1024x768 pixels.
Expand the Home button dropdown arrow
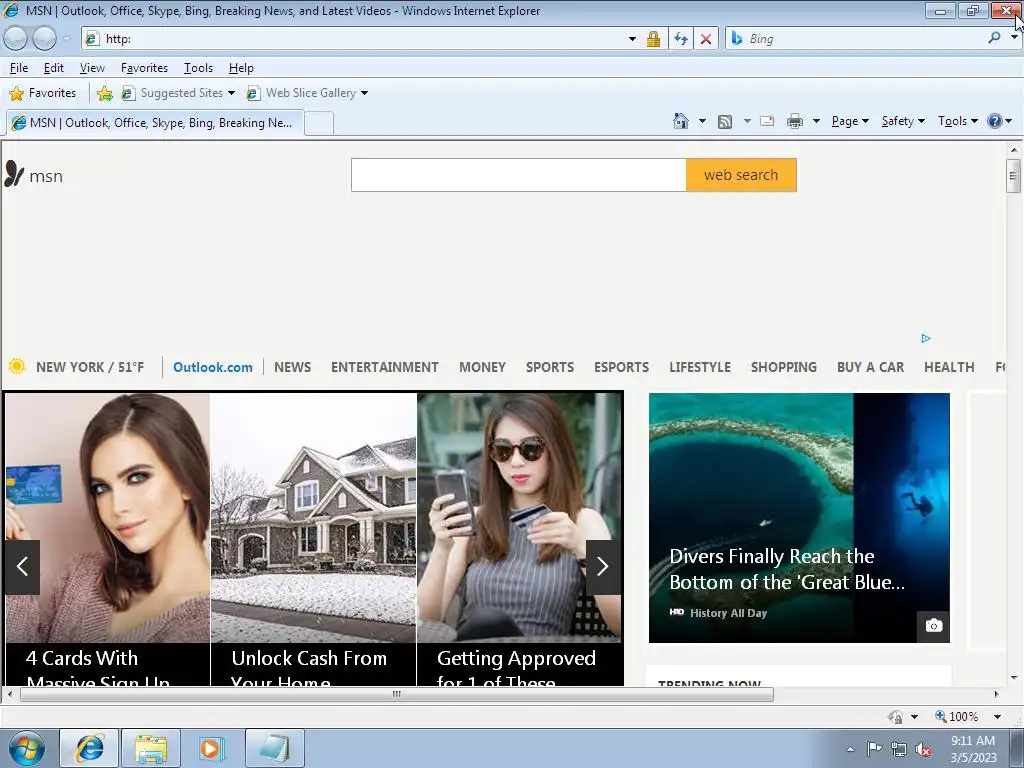702,121
